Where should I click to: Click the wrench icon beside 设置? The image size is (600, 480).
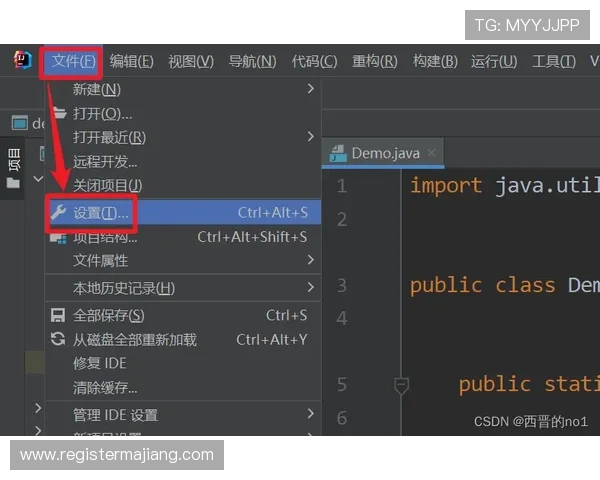pyautogui.click(x=59, y=212)
